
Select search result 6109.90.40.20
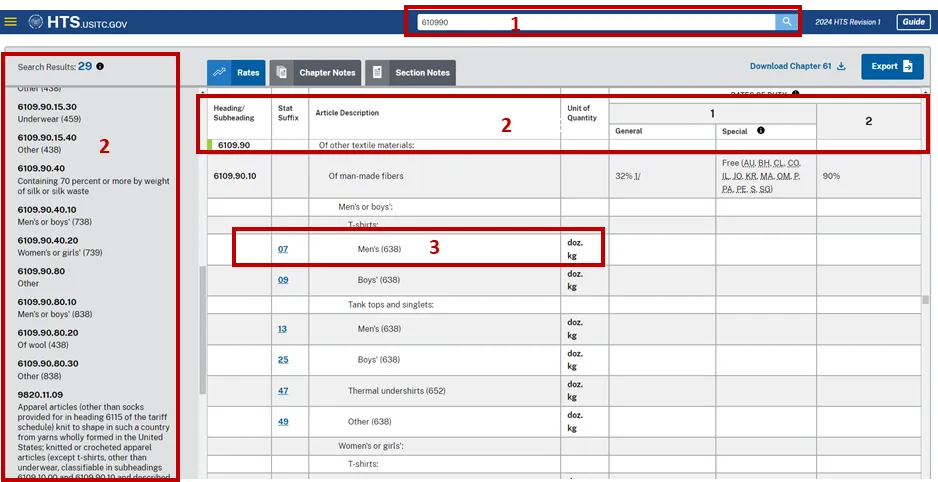pos(60,246)
